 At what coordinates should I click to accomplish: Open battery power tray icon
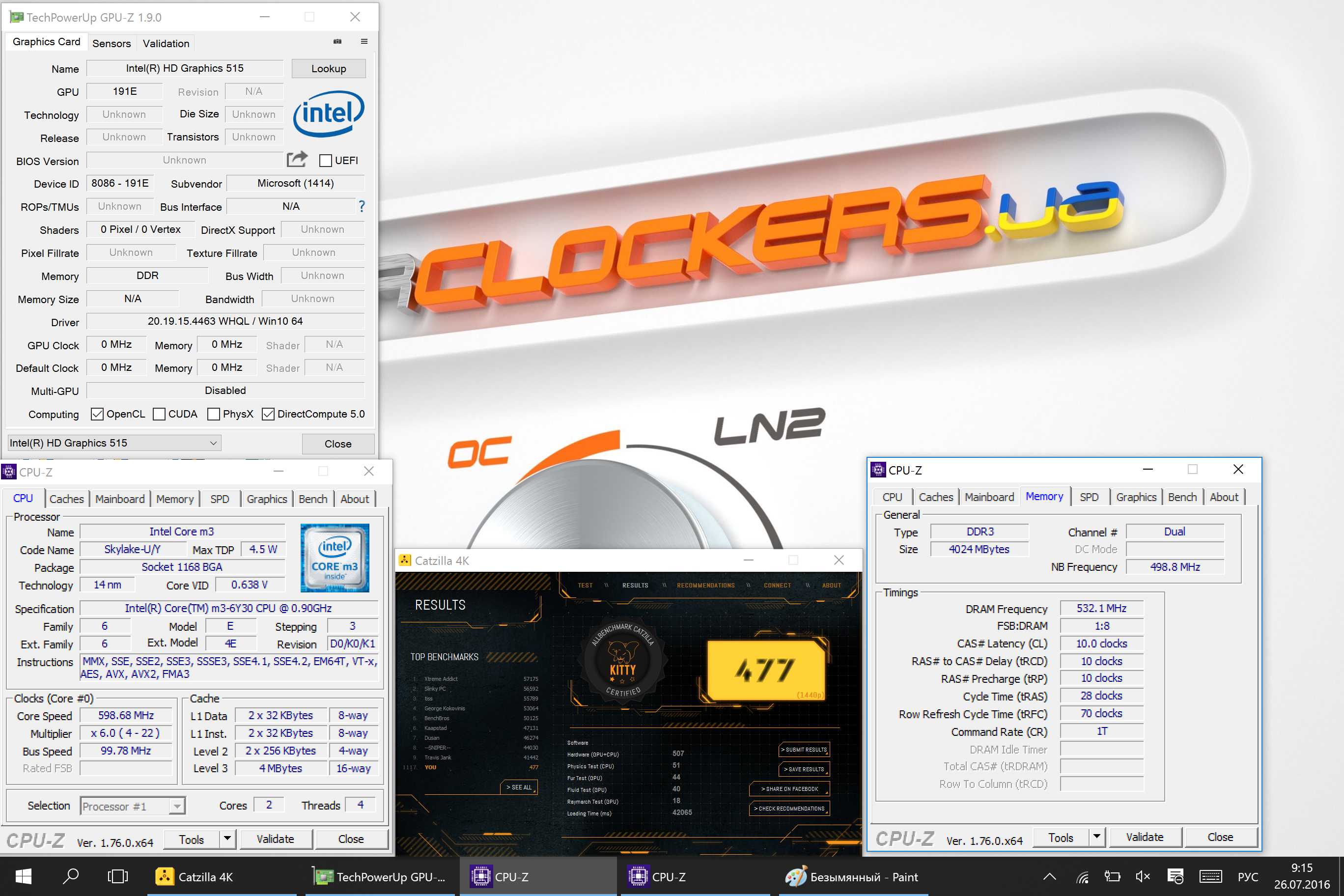[1112, 876]
